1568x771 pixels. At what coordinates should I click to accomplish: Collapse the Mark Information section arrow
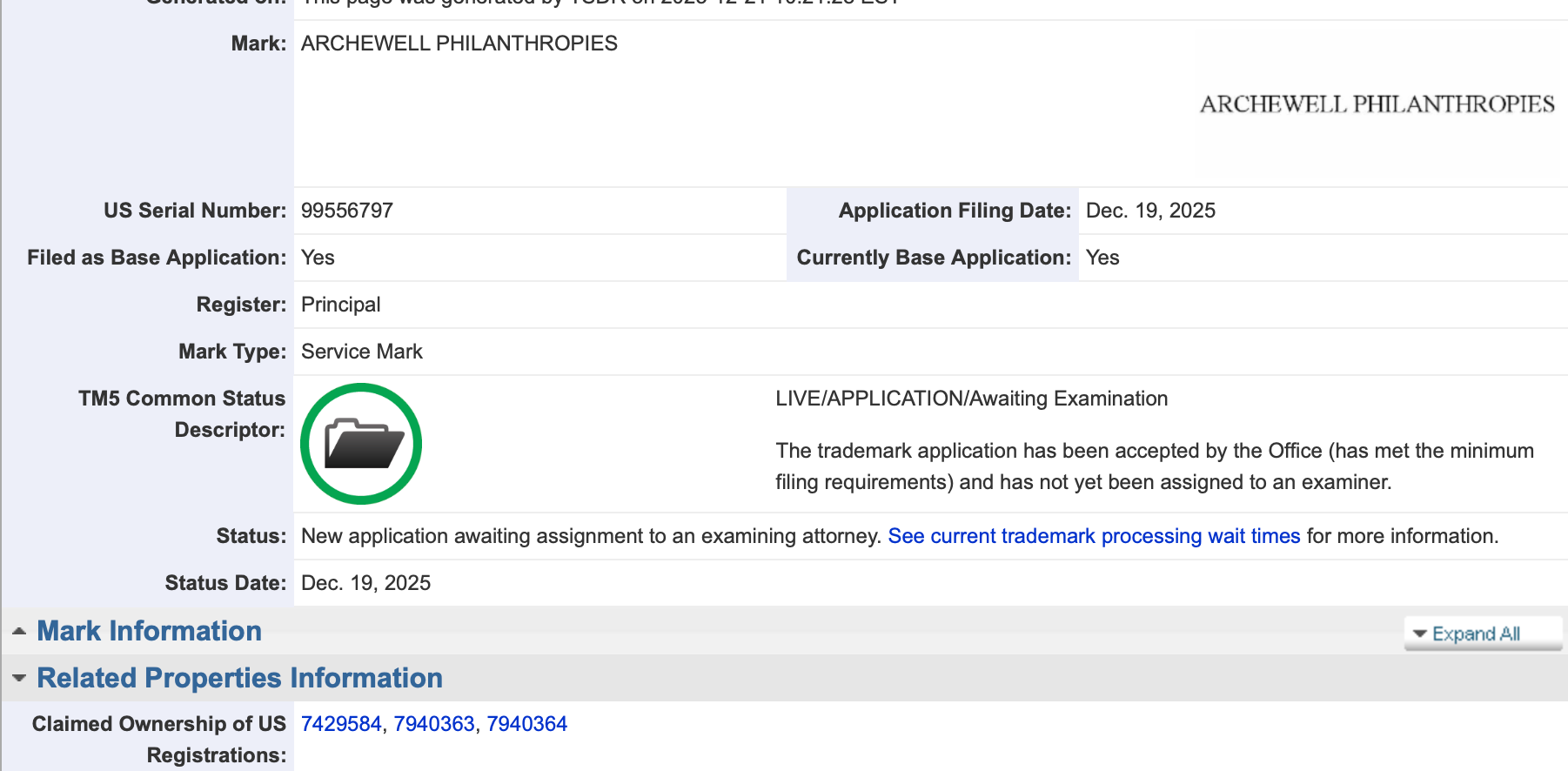[x=19, y=631]
